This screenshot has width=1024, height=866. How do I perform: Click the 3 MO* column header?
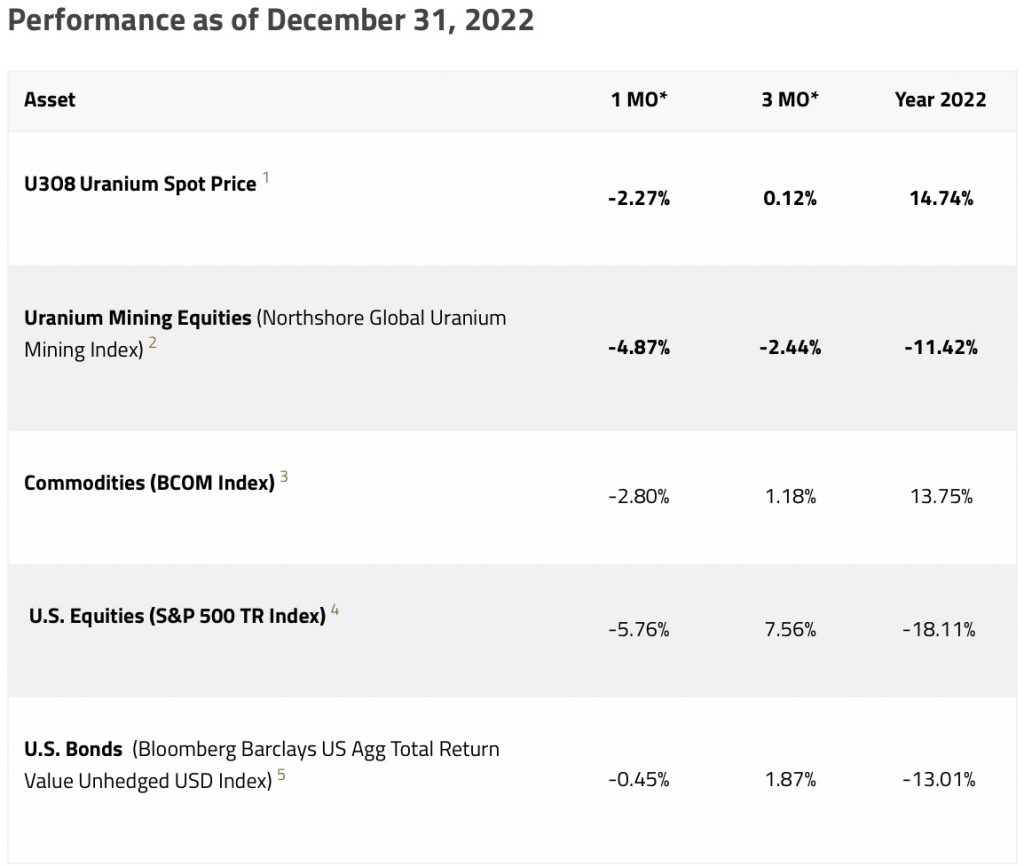click(789, 100)
